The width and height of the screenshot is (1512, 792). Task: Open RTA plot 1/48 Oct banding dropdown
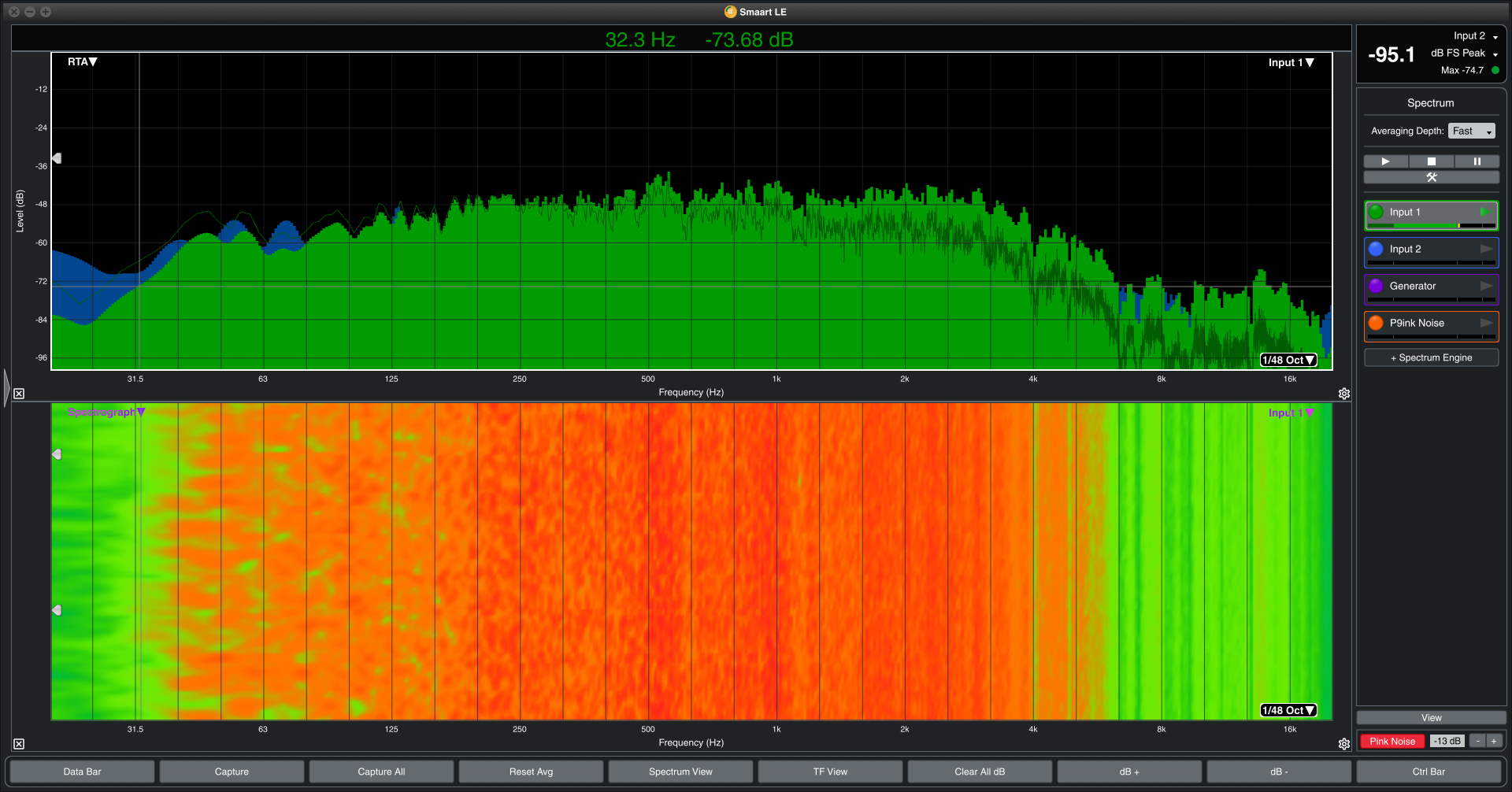[x=1288, y=360]
